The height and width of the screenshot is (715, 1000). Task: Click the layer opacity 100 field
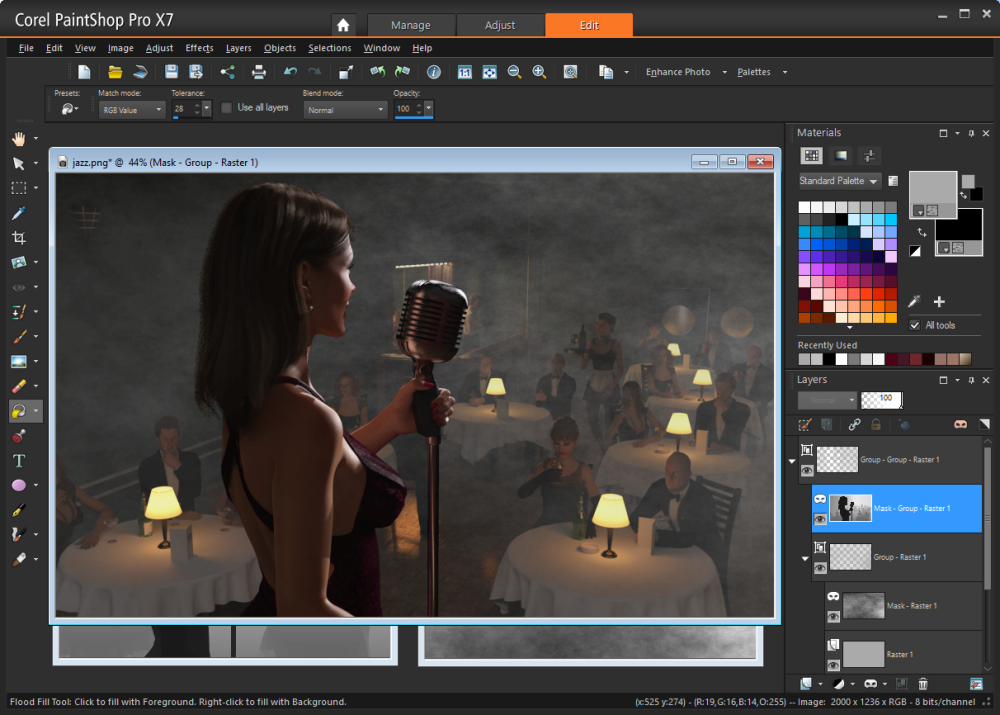[881, 400]
